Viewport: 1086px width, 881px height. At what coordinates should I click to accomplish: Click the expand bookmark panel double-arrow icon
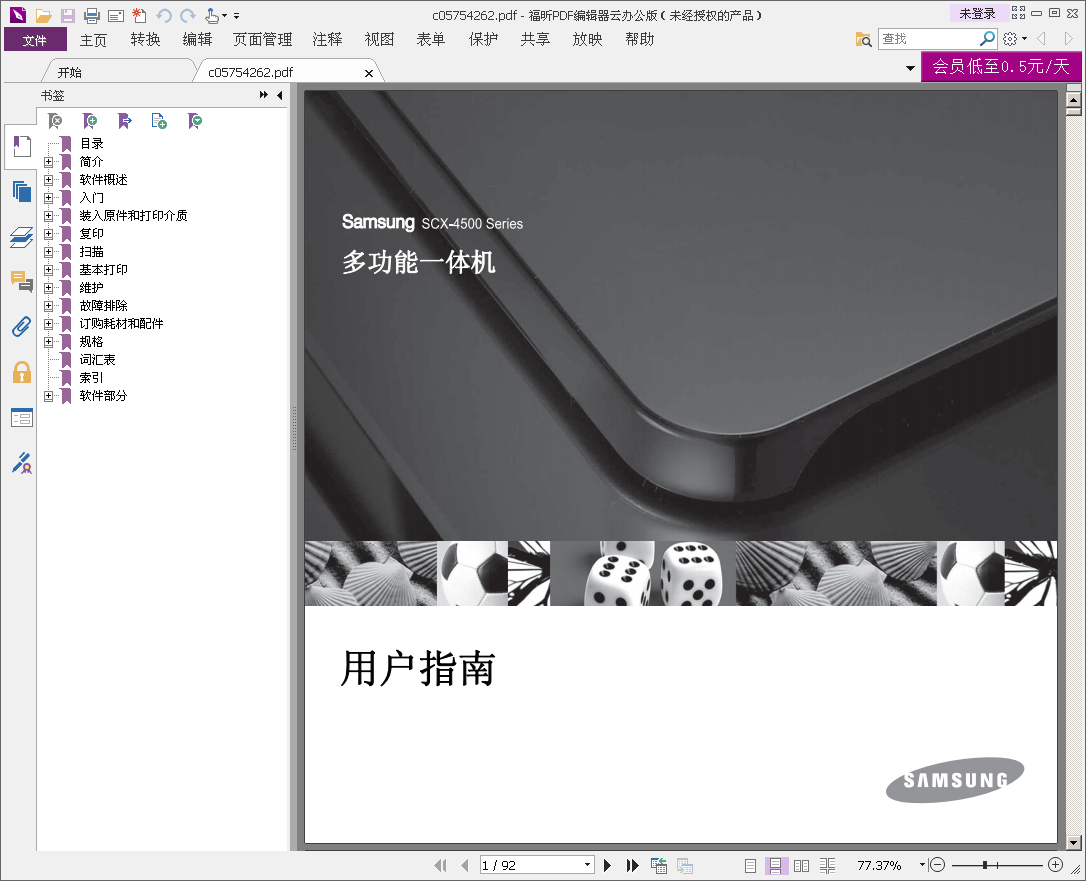click(263, 95)
